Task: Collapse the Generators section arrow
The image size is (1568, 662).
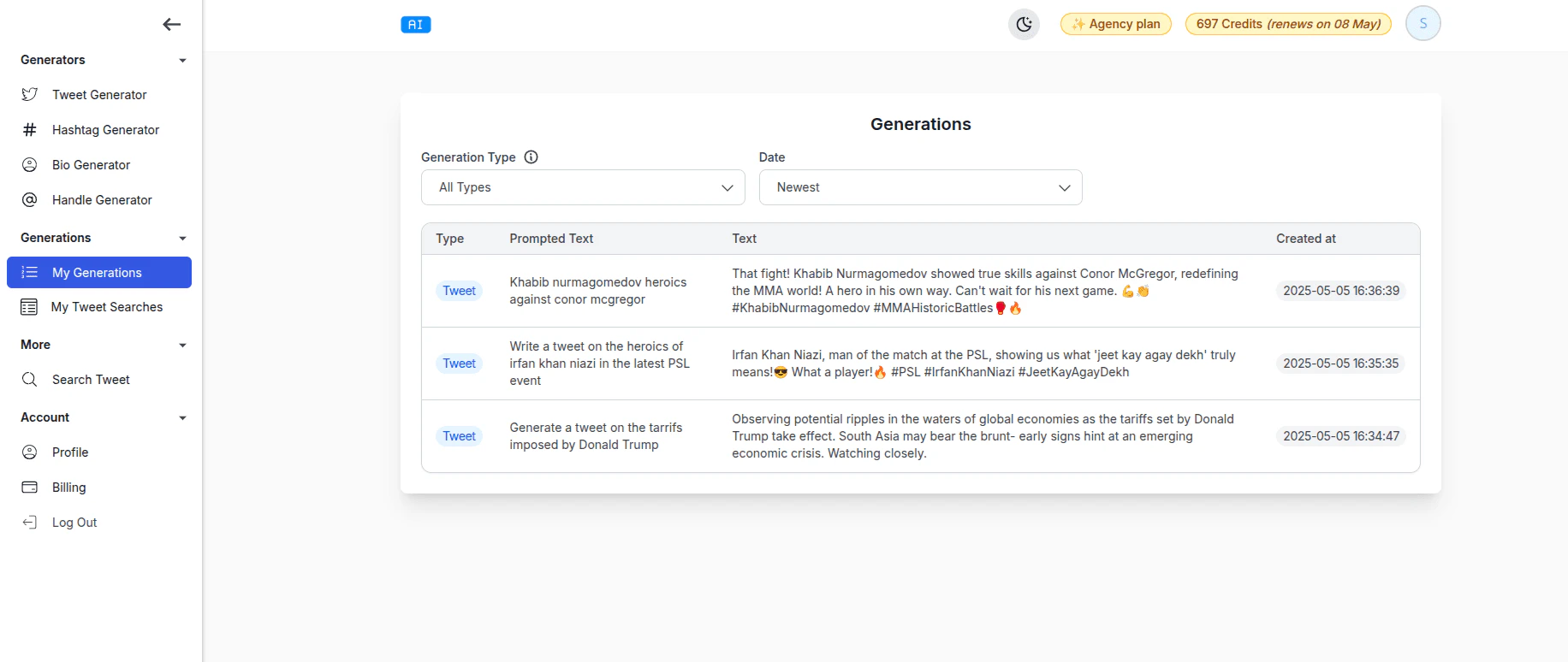Action: click(x=182, y=61)
